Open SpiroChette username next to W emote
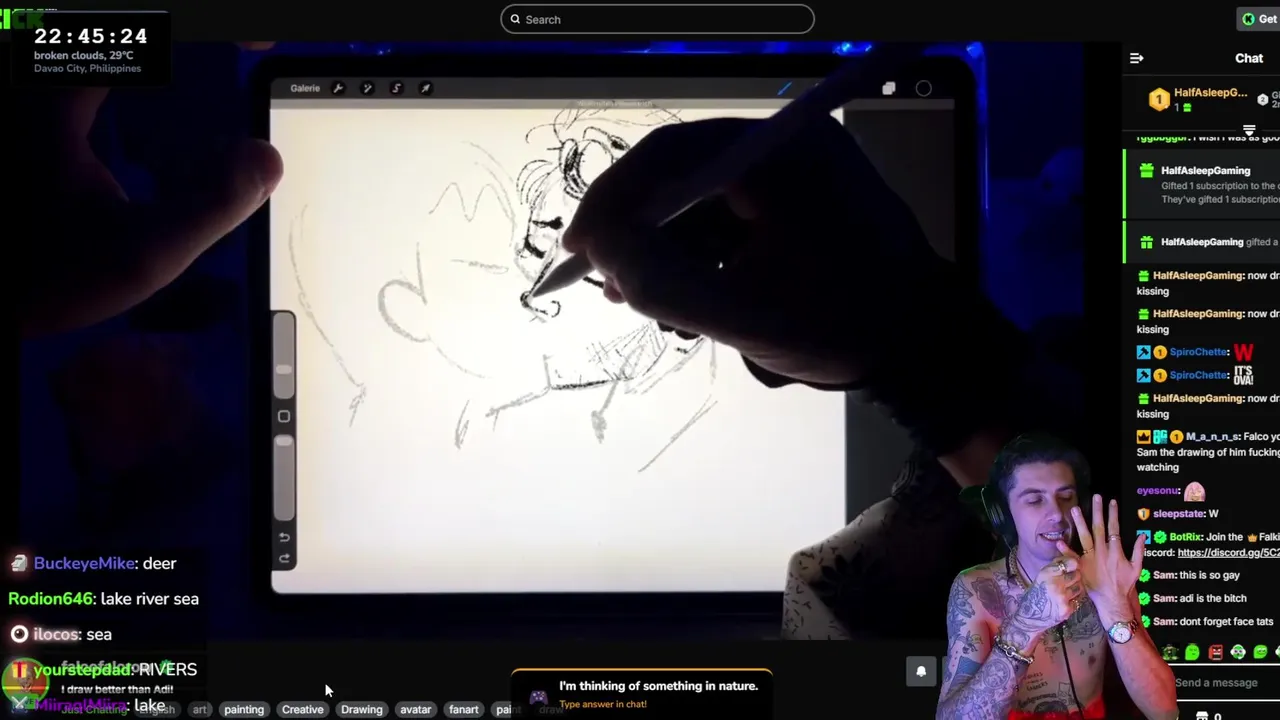 click(1198, 352)
